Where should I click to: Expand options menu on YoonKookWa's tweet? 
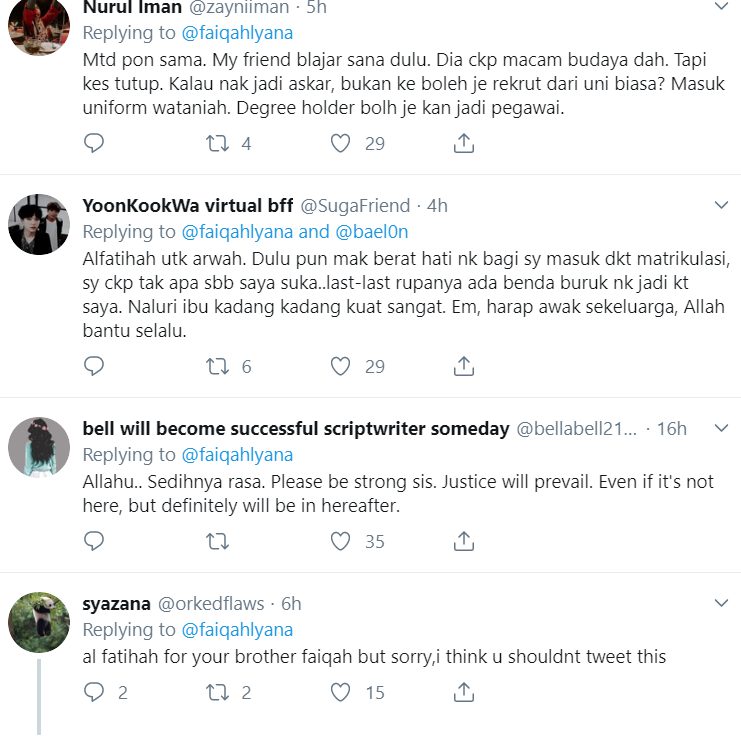click(721, 206)
